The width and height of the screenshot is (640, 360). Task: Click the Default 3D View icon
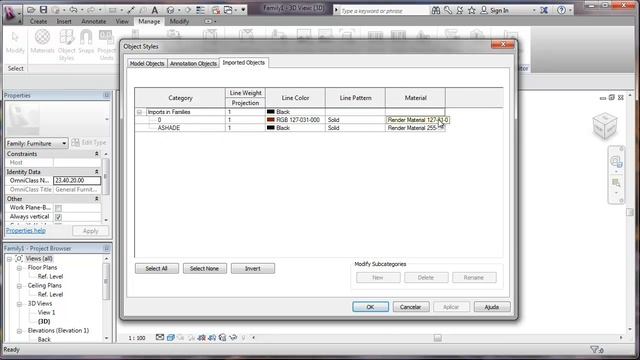point(171,10)
